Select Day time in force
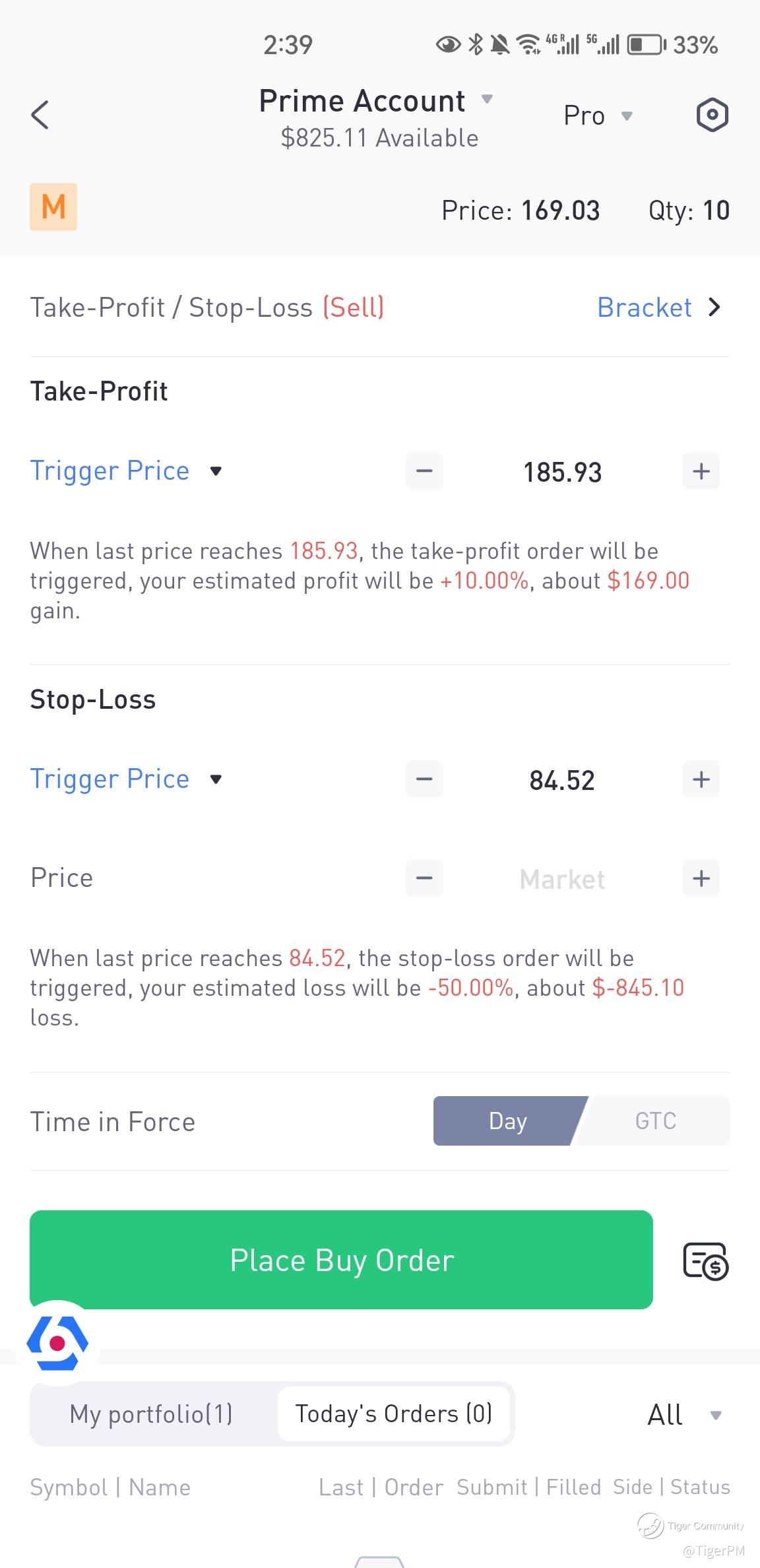Image resolution: width=760 pixels, height=1568 pixels. (508, 1121)
